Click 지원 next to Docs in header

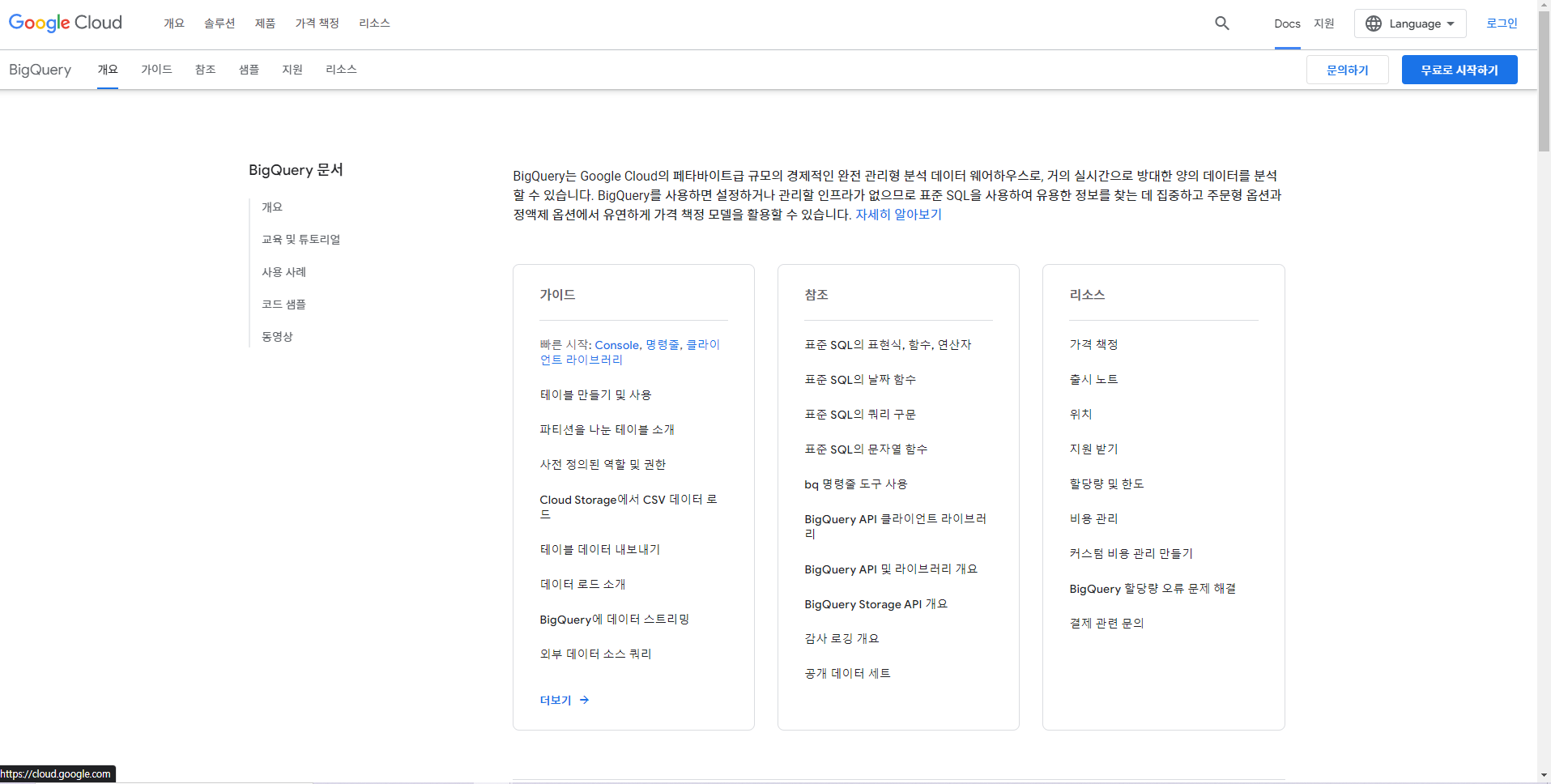[x=1324, y=23]
